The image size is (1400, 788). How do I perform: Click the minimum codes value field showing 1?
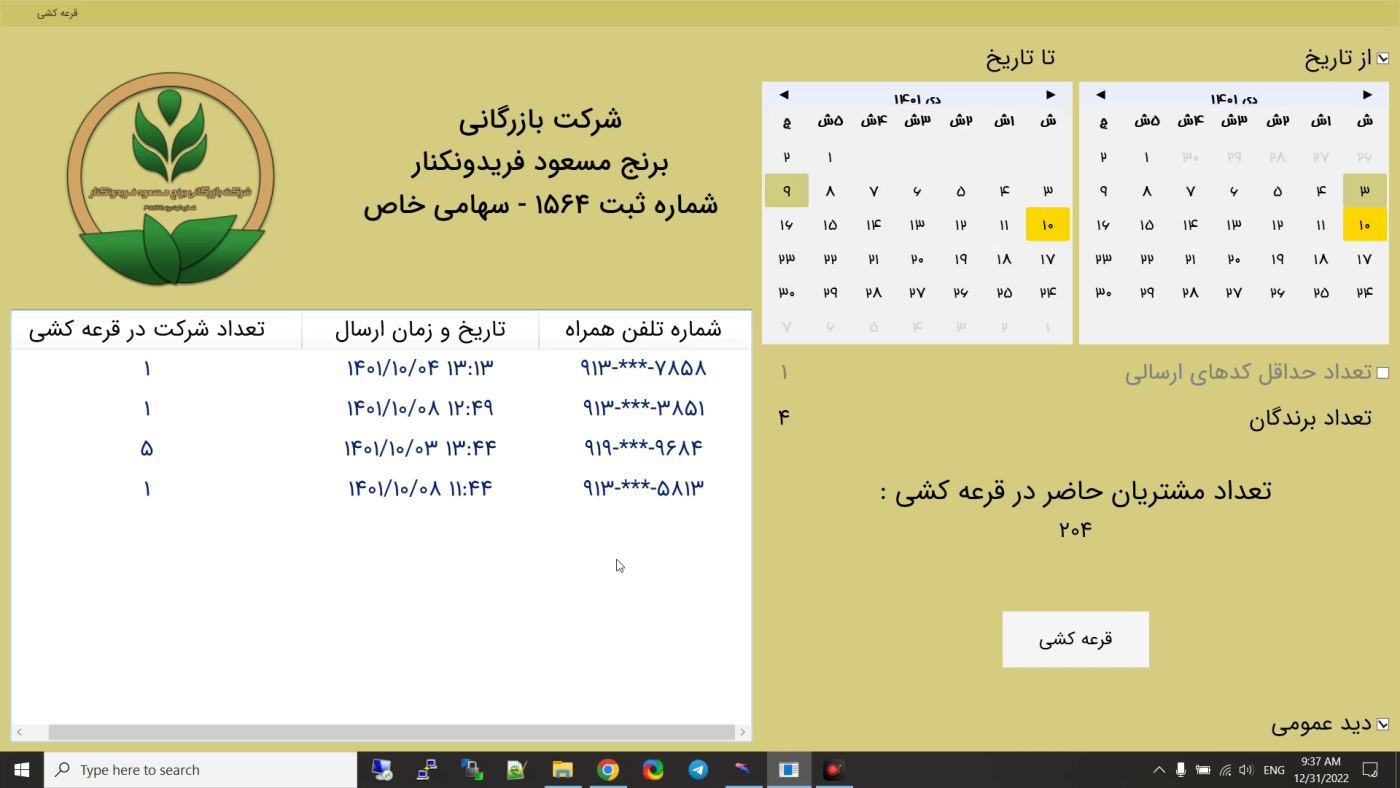(784, 373)
